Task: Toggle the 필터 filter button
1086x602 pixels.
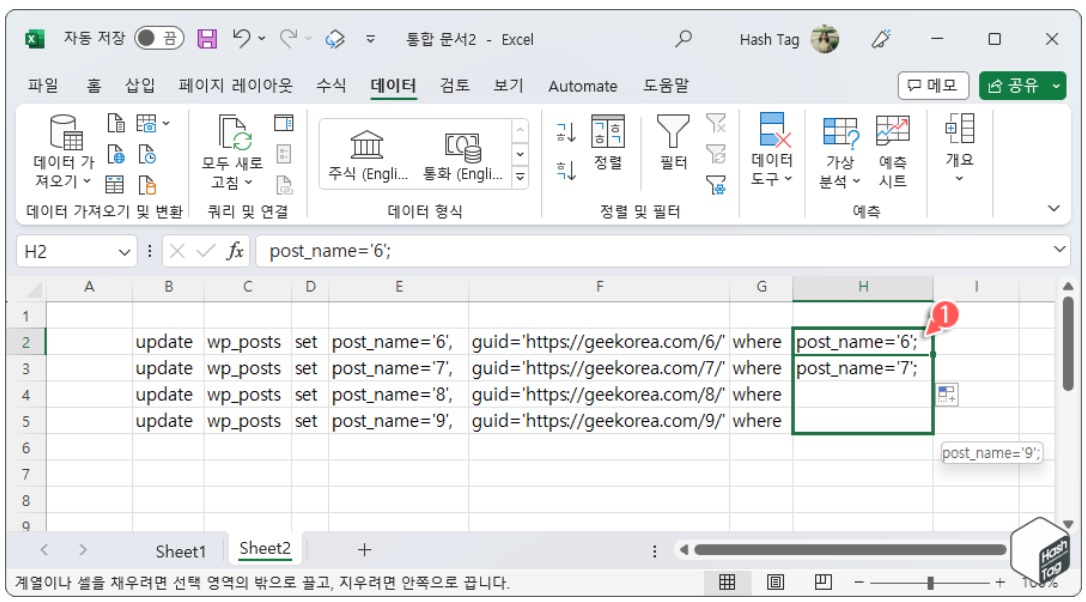Action: (673, 143)
